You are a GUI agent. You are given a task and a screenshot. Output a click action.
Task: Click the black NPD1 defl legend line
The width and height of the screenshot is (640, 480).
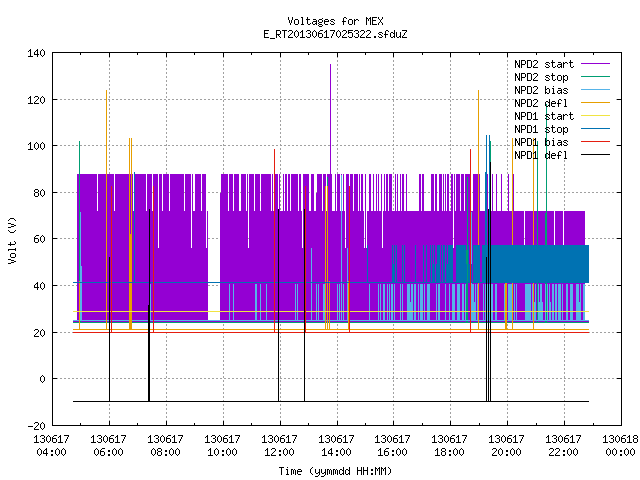[x=596, y=155]
